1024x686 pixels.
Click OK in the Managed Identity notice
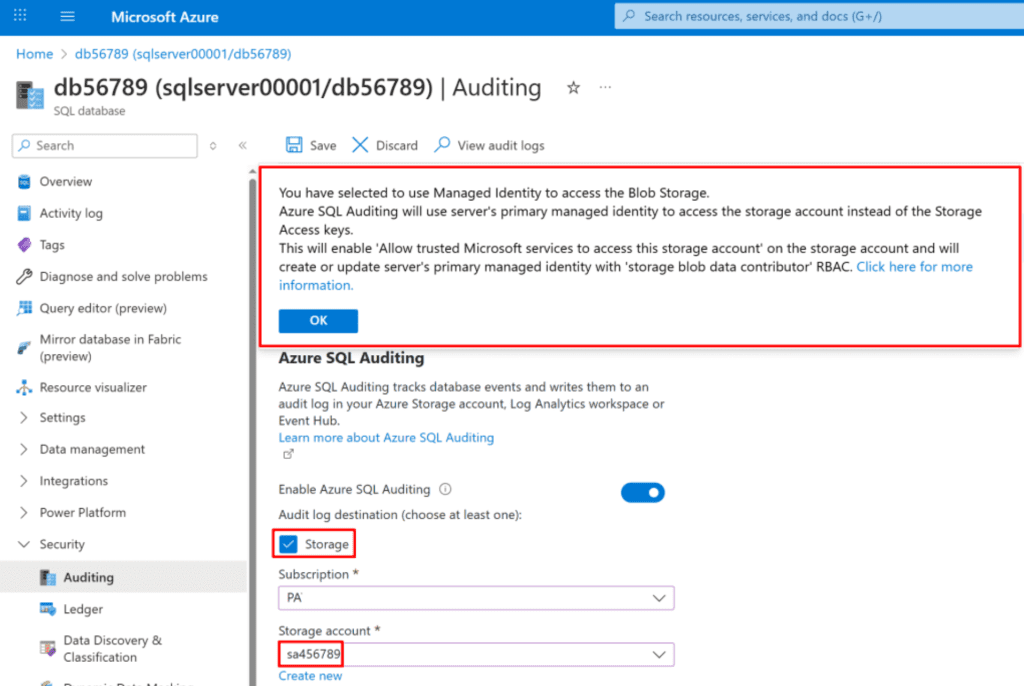(x=318, y=321)
